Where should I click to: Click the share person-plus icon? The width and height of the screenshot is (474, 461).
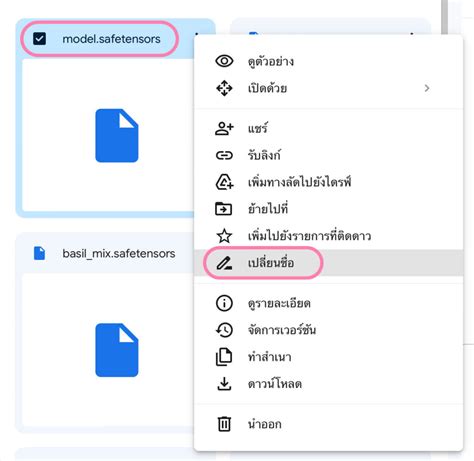224,128
